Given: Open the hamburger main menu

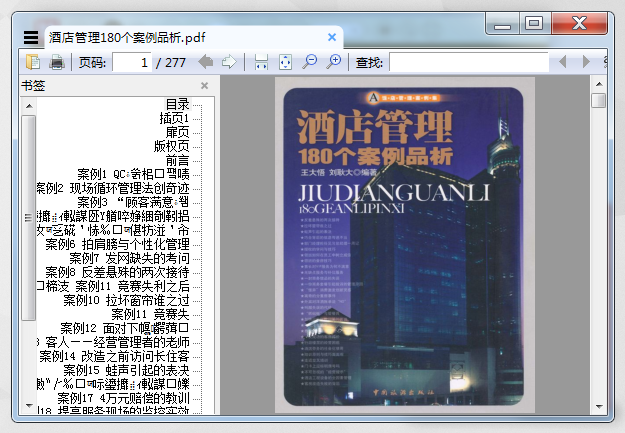Looking at the screenshot, I should [x=31, y=37].
